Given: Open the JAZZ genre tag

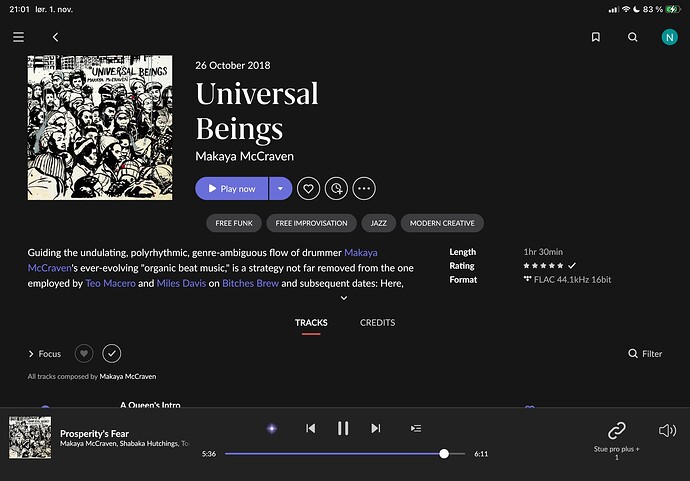Looking at the screenshot, I should (x=378, y=223).
